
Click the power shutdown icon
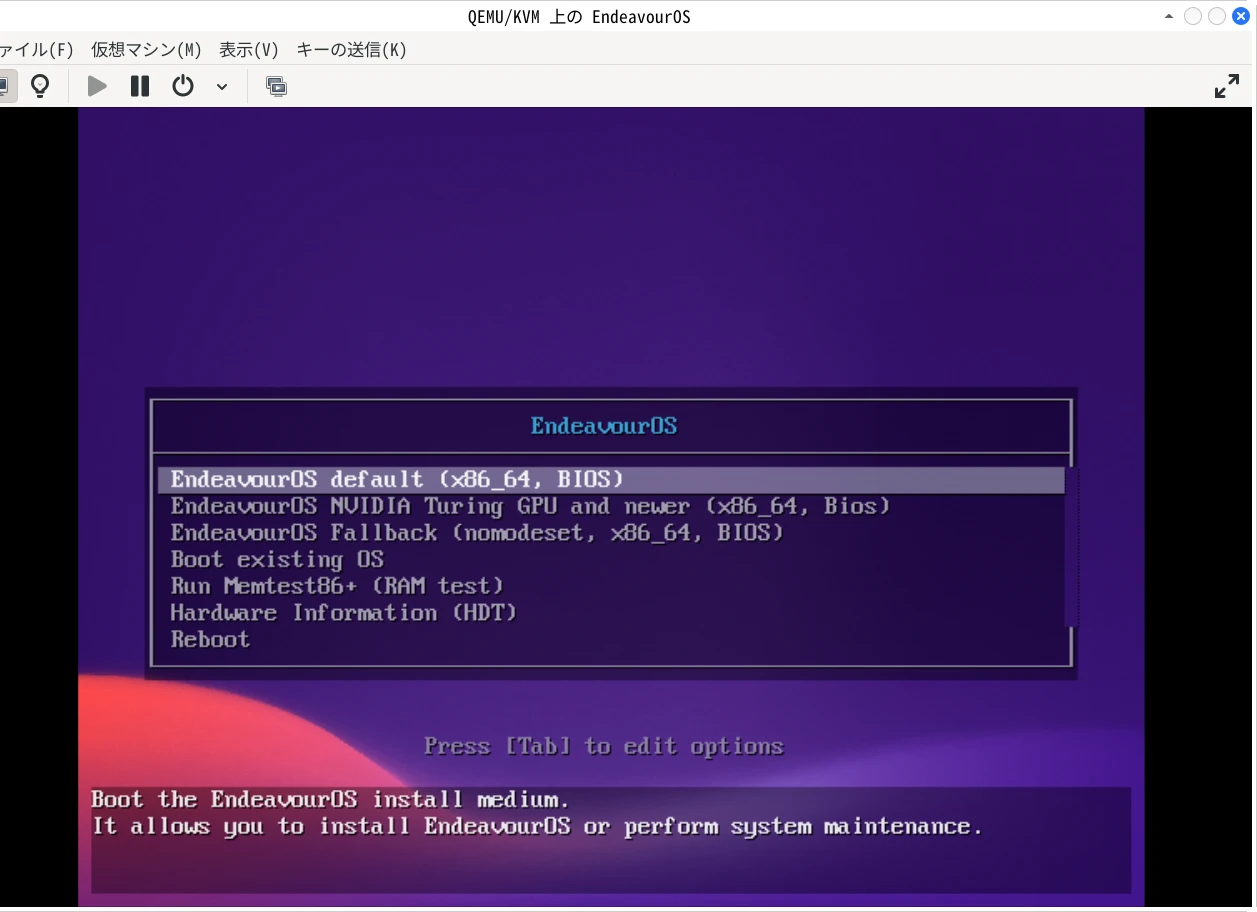click(x=182, y=86)
